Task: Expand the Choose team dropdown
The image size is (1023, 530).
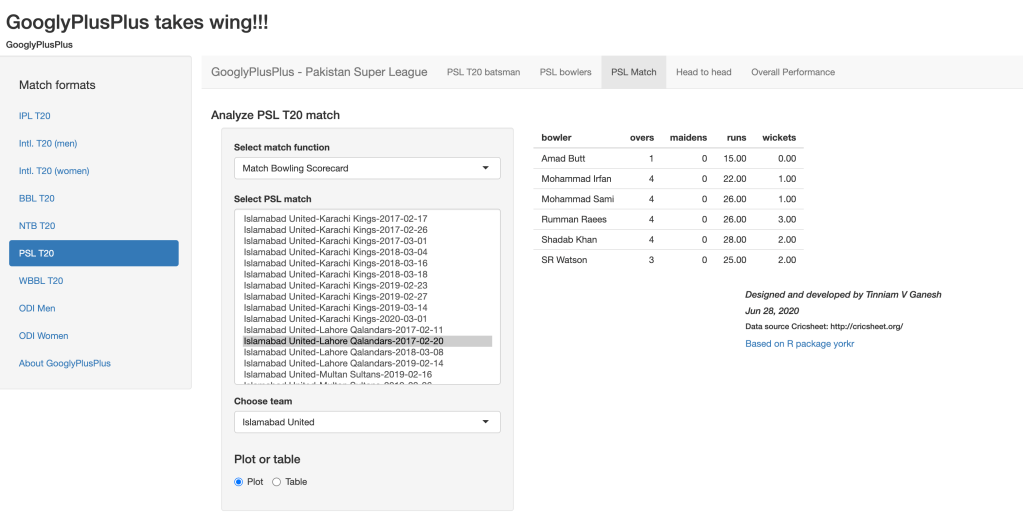Action: [367, 422]
